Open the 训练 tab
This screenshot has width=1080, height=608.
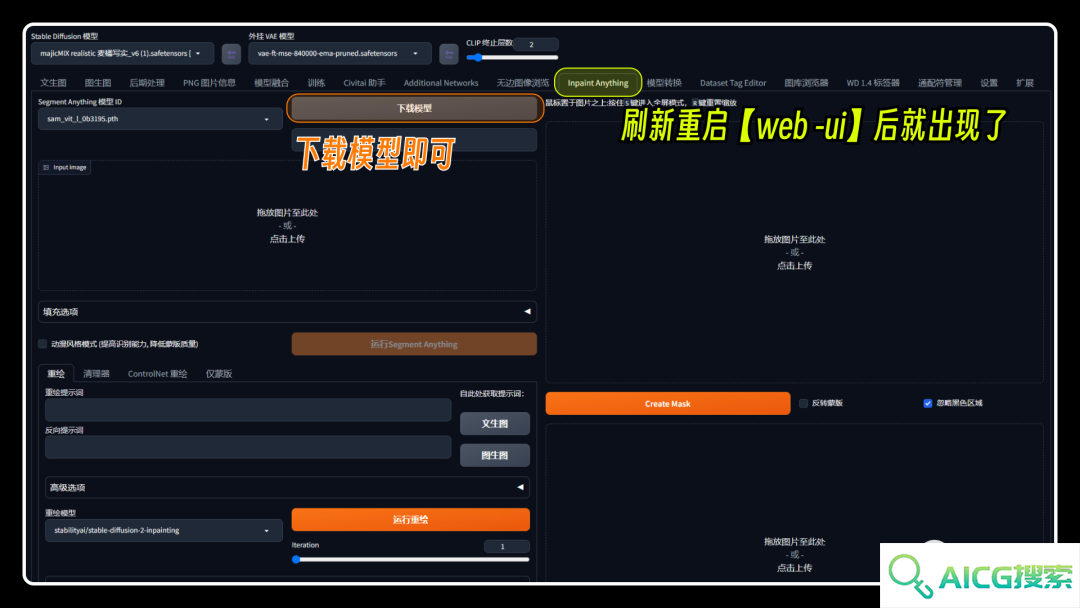tap(316, 83)
